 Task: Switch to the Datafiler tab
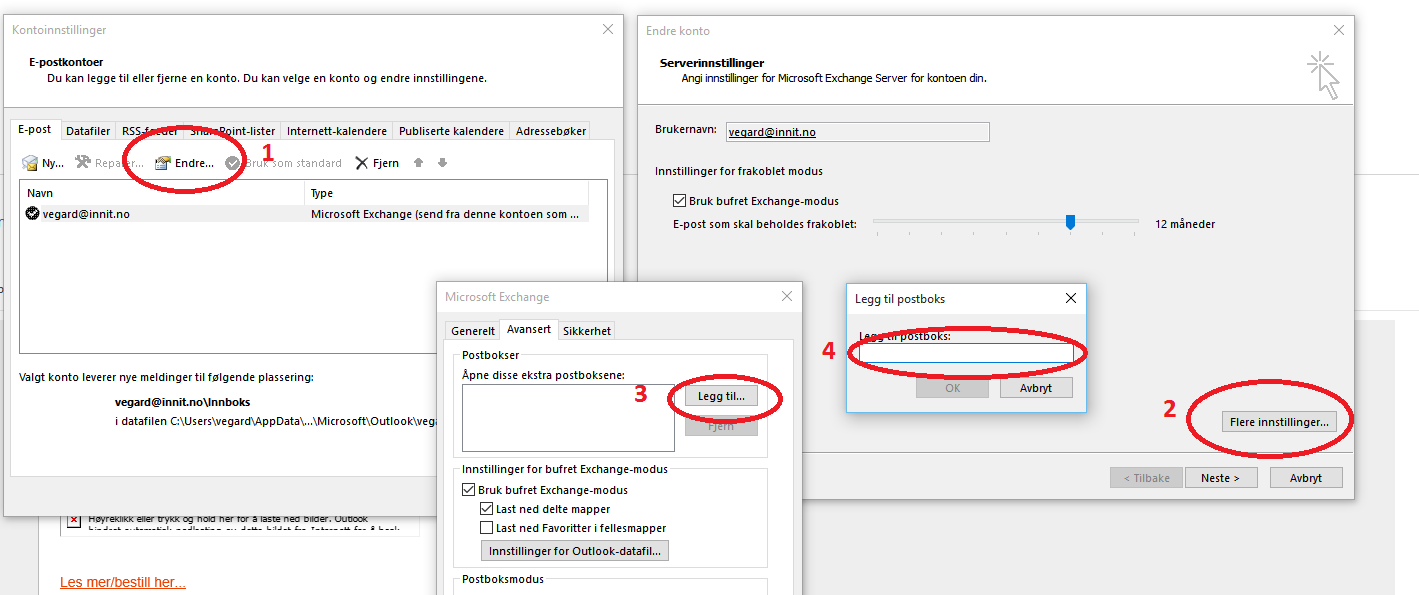click(x=88, y=131)
